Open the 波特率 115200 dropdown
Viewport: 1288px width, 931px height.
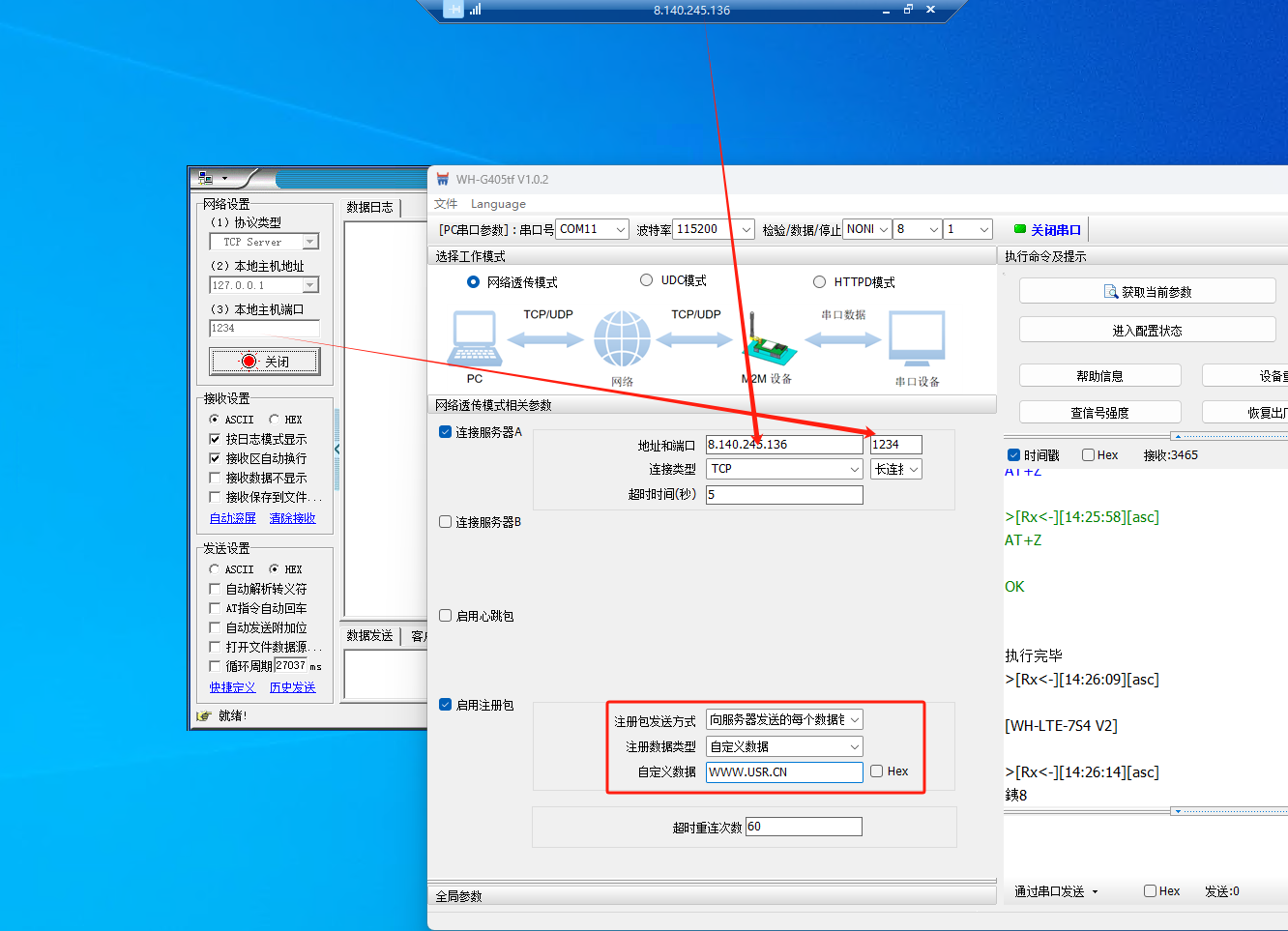click(714, 229)
